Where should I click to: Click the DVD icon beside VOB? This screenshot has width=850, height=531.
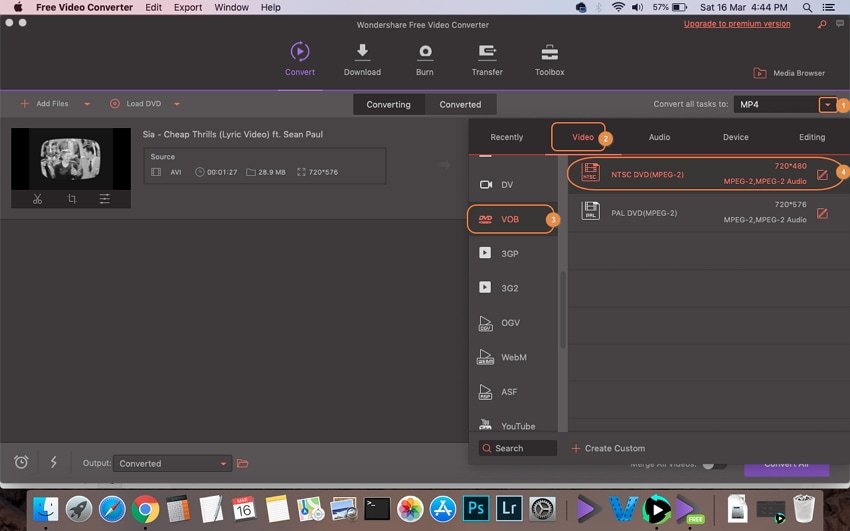point(485,219)
